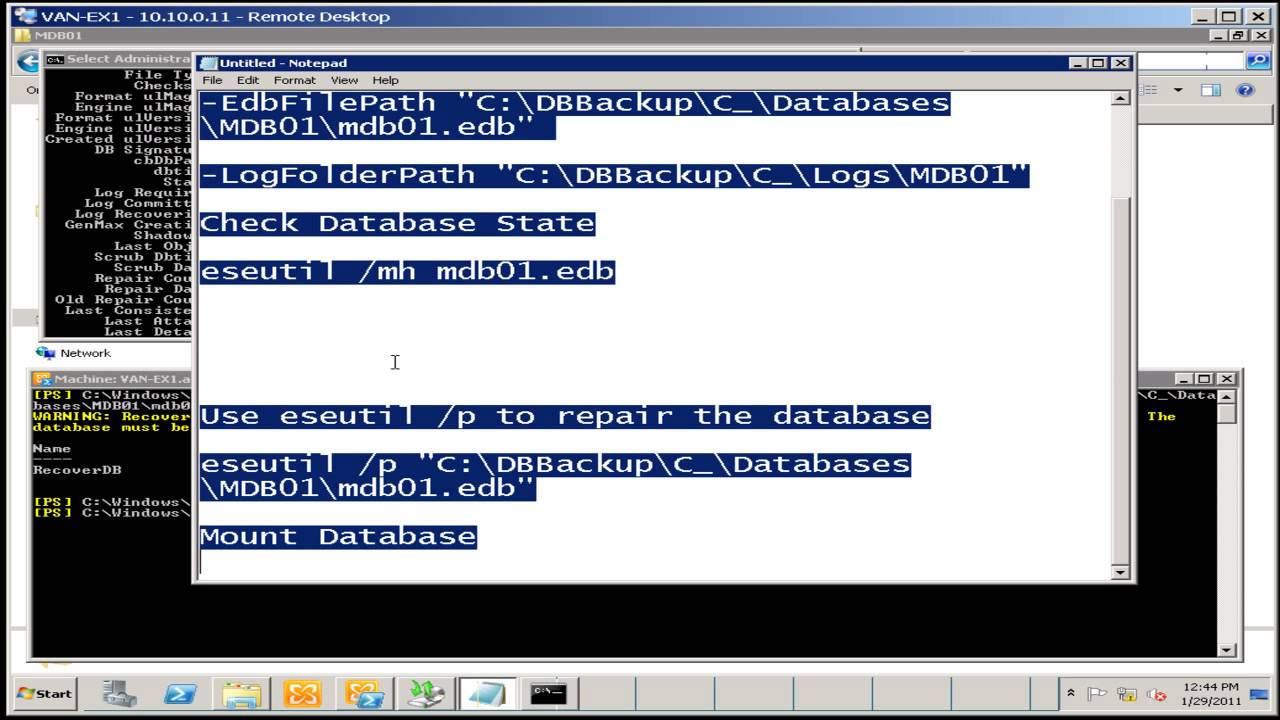Minimize the Exchange Management Shell window
The width and height of the screenshot is (1280, 720).
click(1184, 379)
